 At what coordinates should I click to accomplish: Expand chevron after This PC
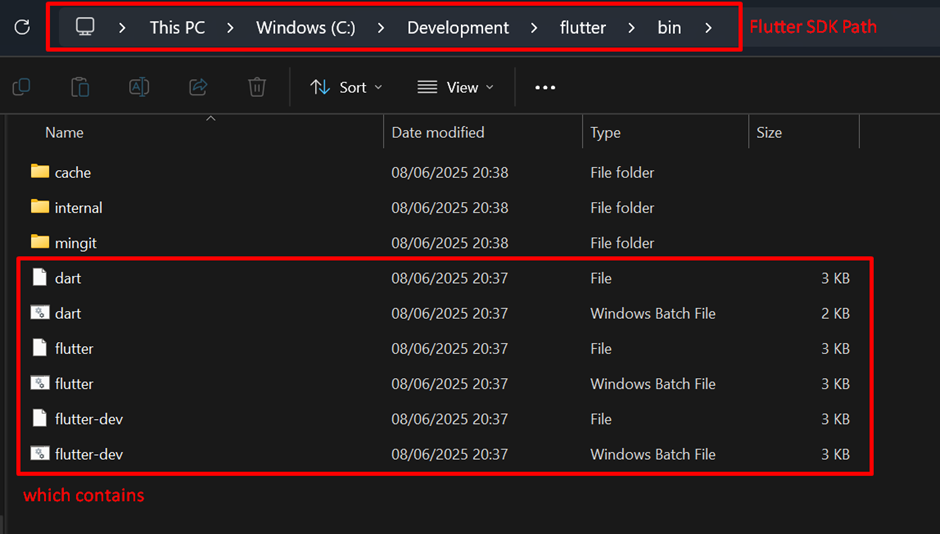click(230, 28)
